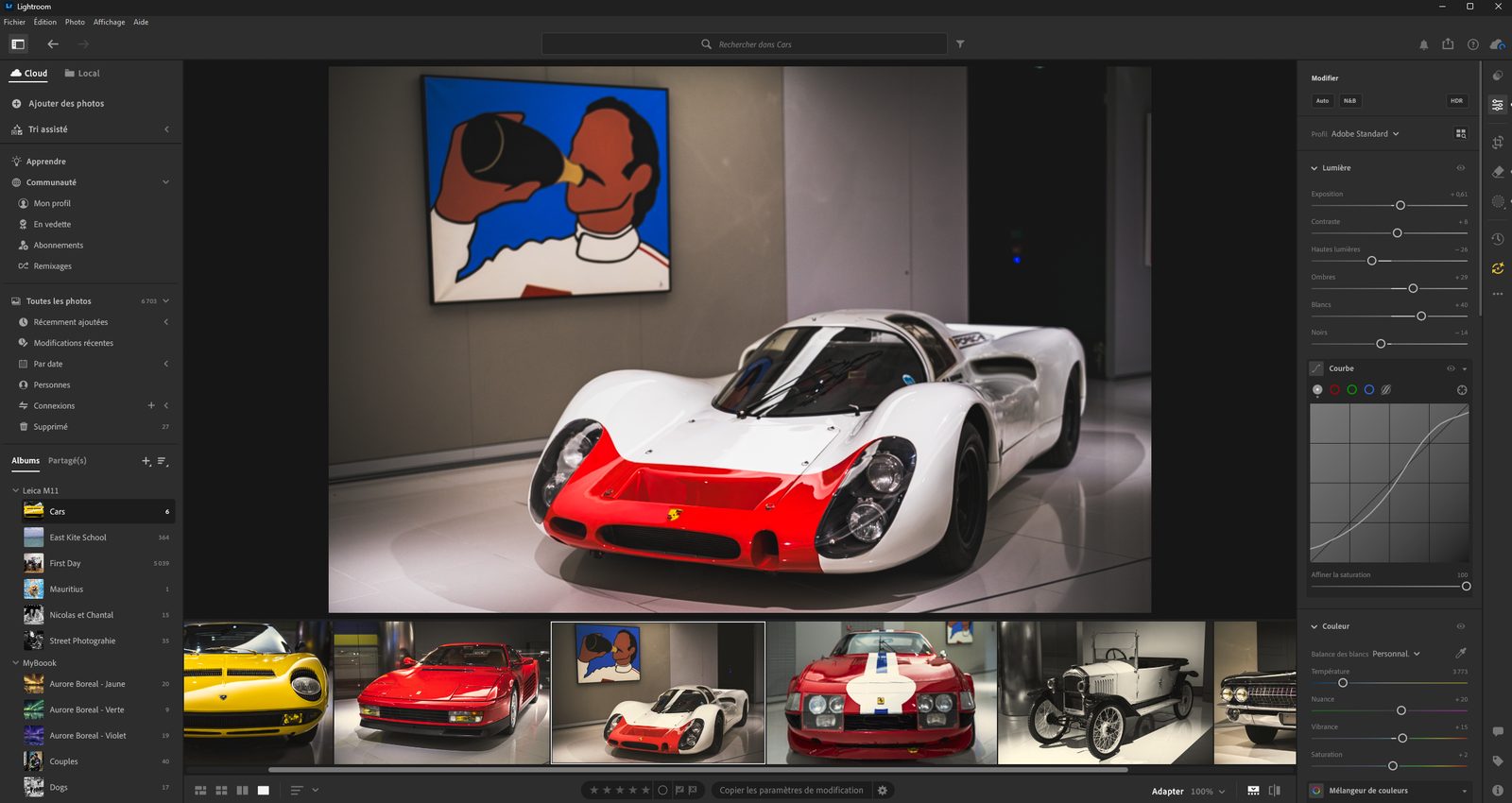Open the East Kite School album
This screenshot has height=803, width=1512.
[x=98, y=538]
